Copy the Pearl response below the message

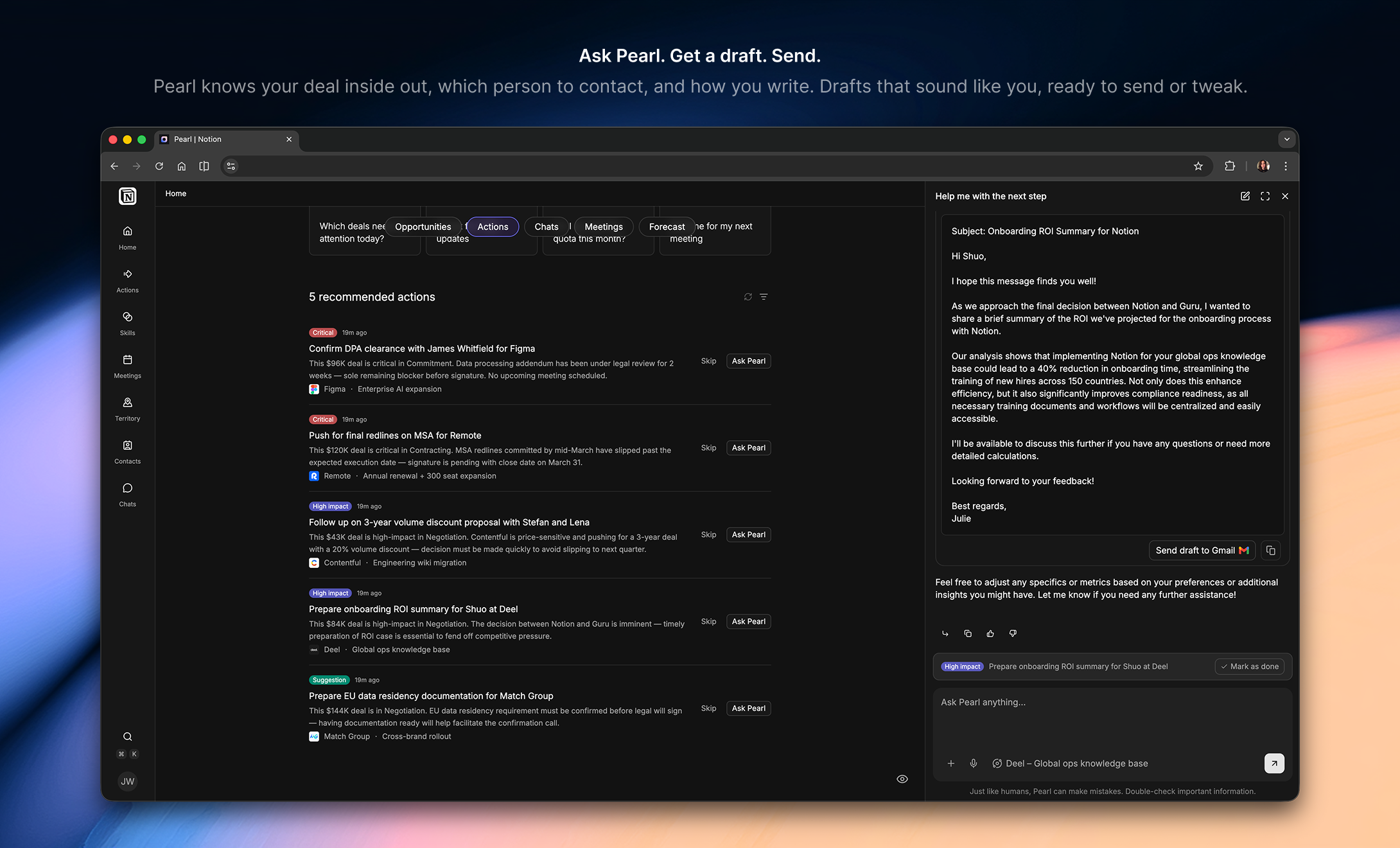tap(968, 633)
